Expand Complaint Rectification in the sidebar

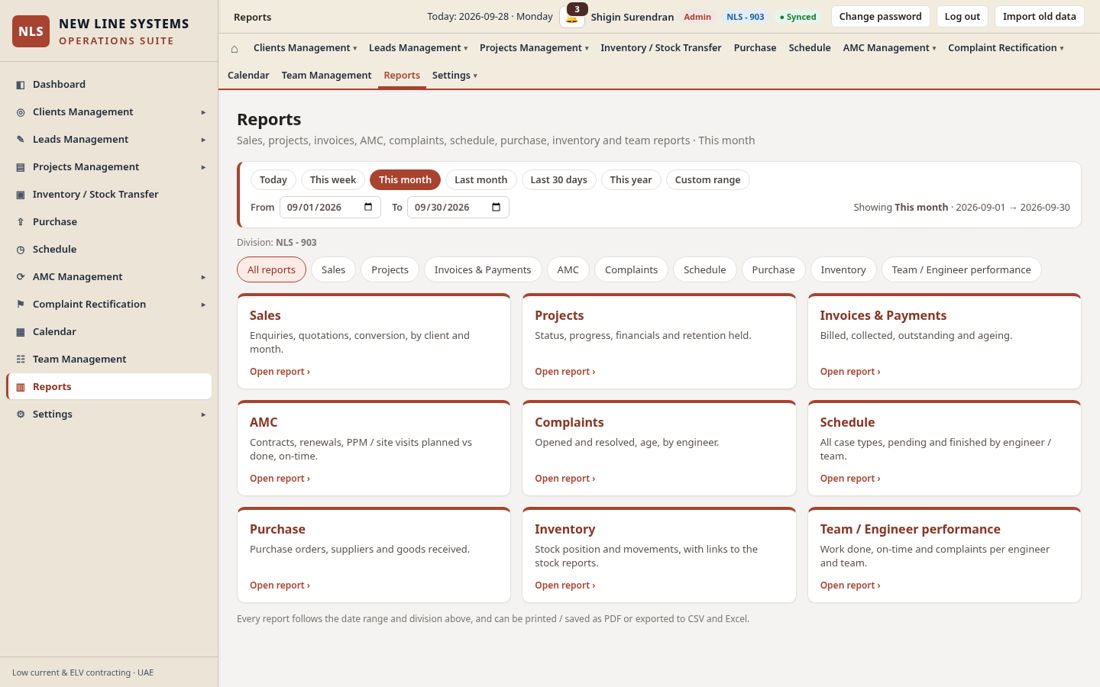(x=203, y=305)
